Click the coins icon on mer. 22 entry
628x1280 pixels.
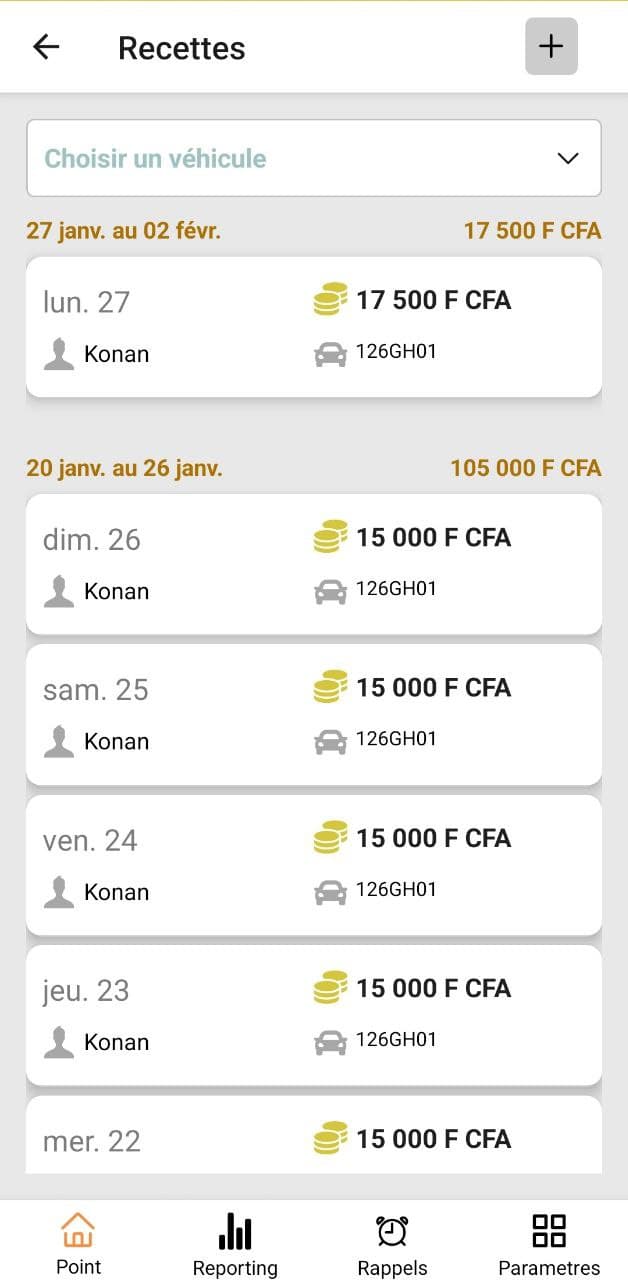[x=328, y=1138]
